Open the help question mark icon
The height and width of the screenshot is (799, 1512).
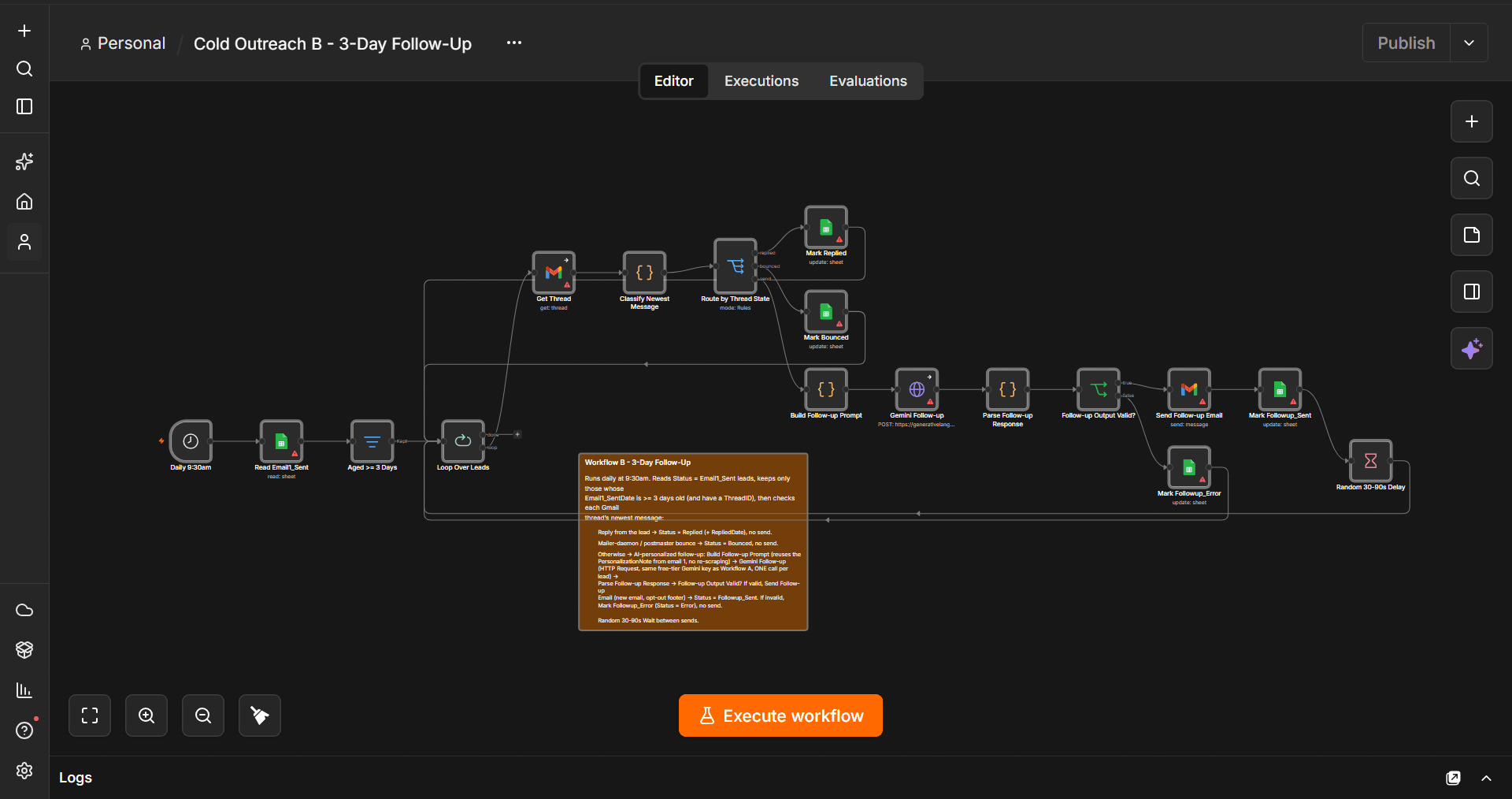coord(24,730)
